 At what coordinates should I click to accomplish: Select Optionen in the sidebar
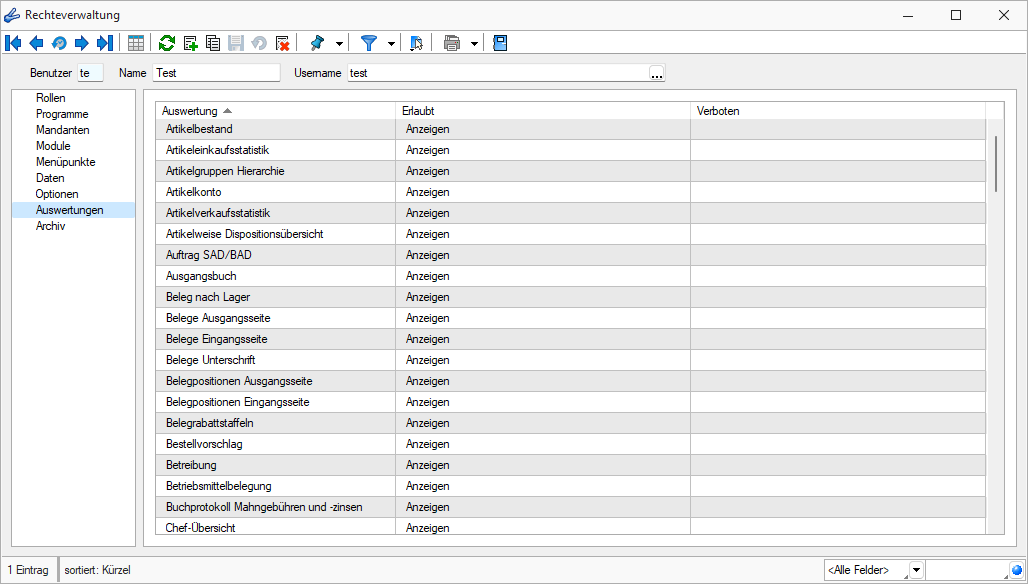56,194
